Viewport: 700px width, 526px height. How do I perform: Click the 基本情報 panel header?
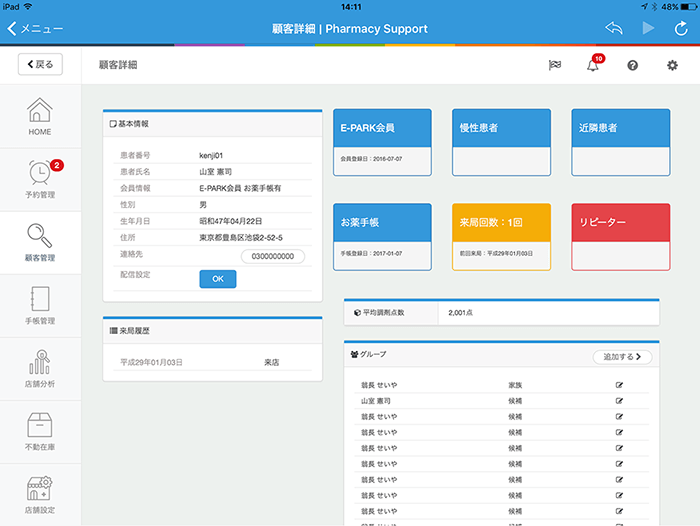(x=212, y=124)
